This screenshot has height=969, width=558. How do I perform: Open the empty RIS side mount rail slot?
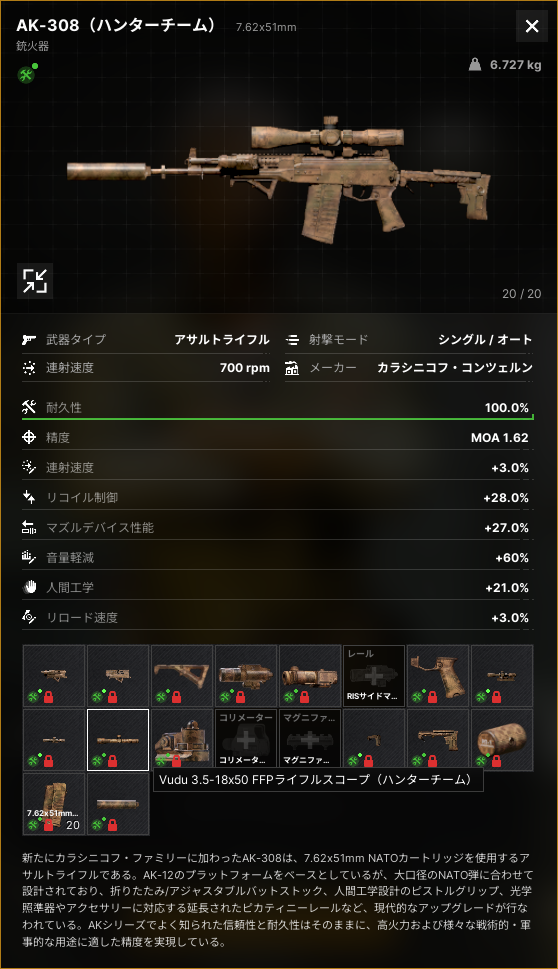(x=374, y=675)
